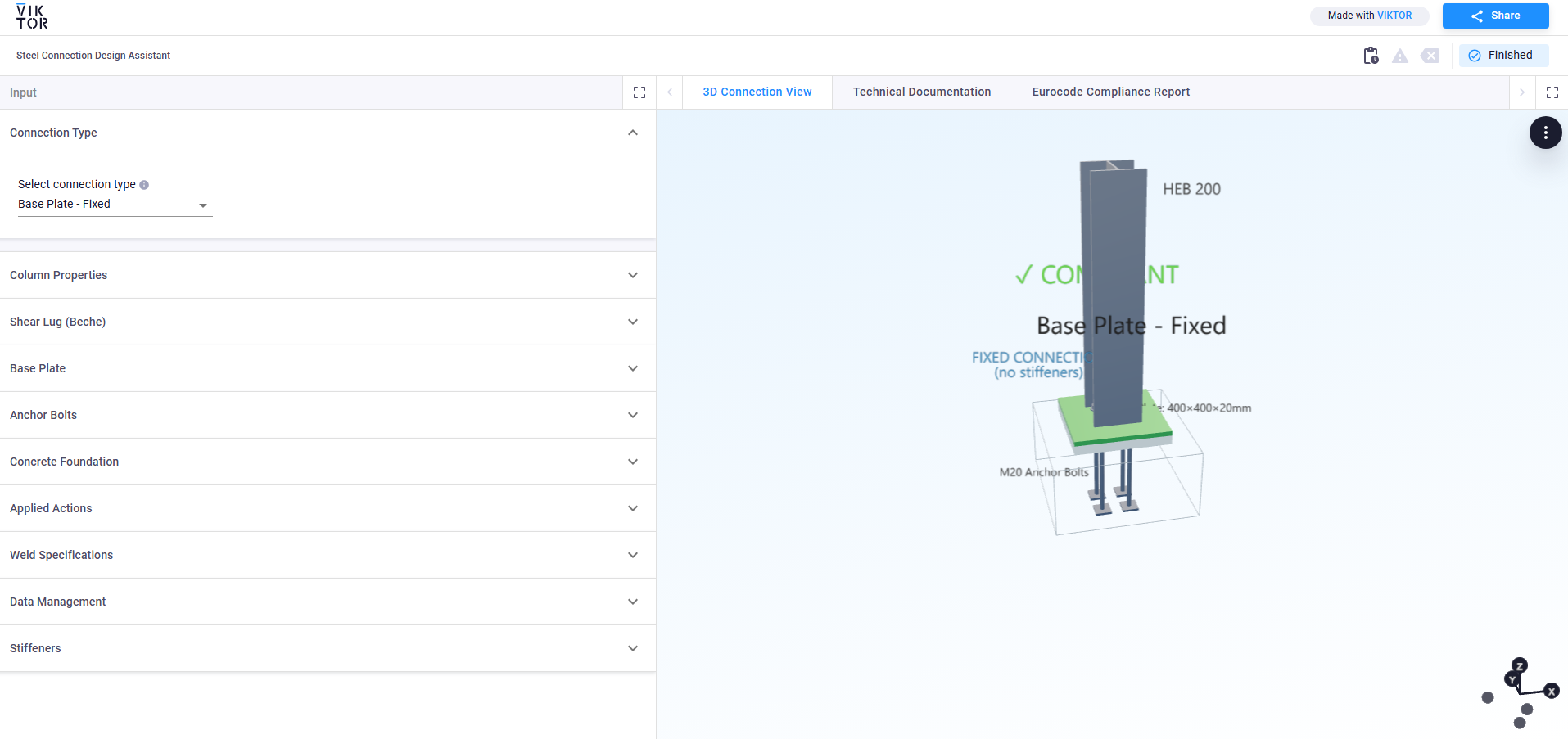Switch to the Technical Documentation tab
The width and height of the screenshot is (1568, 739).
(920, 92)
